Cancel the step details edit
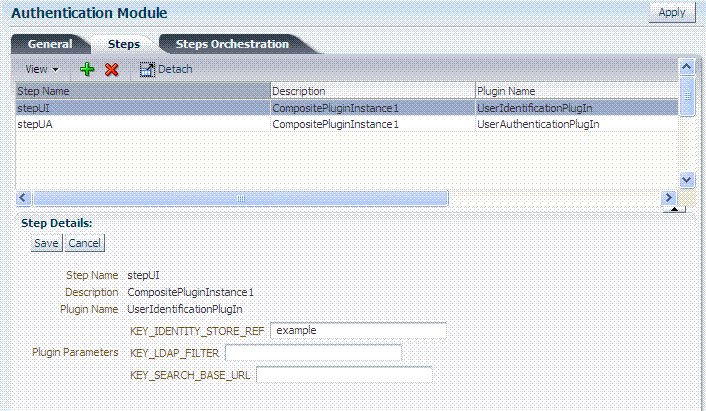 point(84,243)
